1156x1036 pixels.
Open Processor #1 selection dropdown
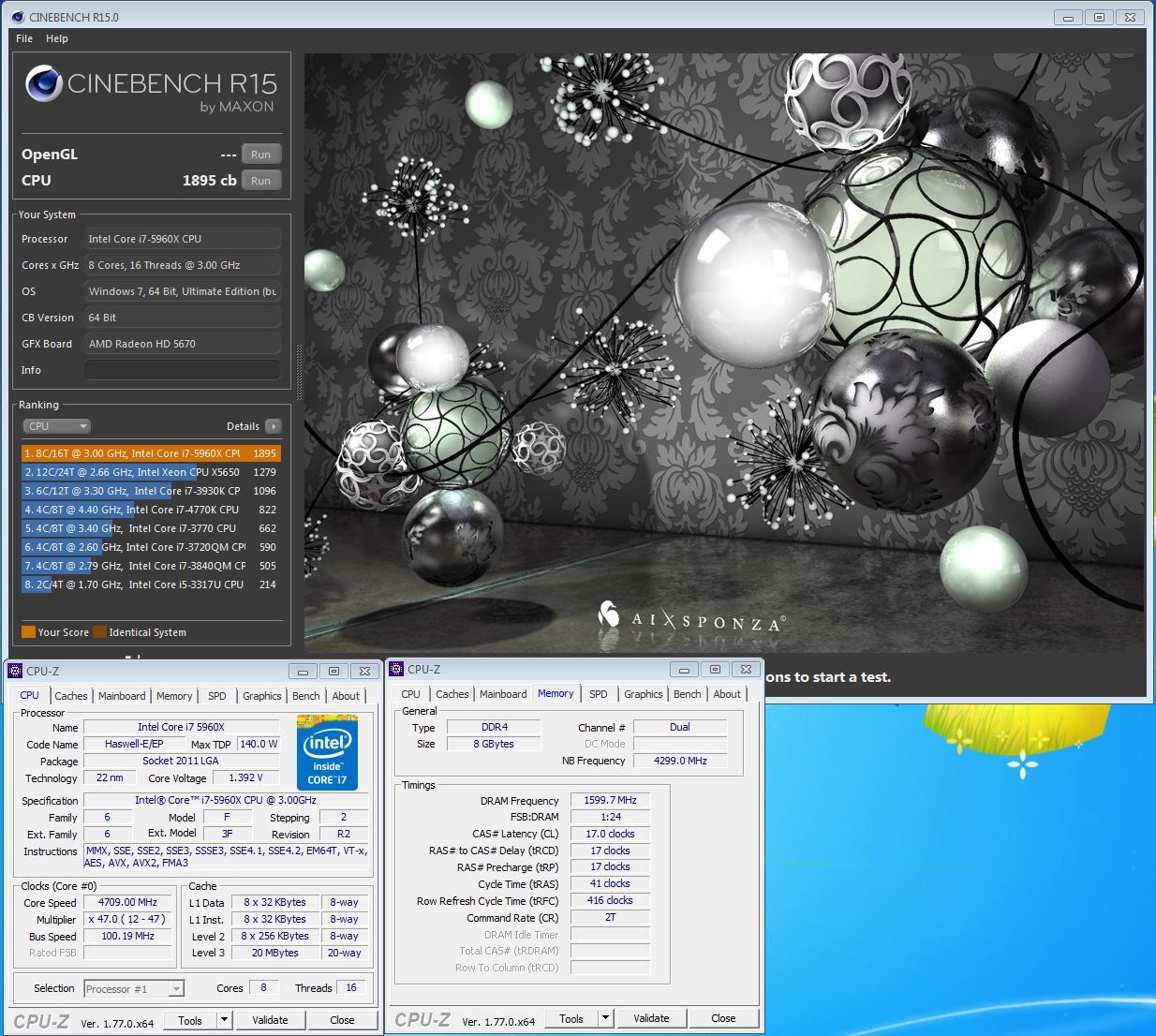pos(134,988)
